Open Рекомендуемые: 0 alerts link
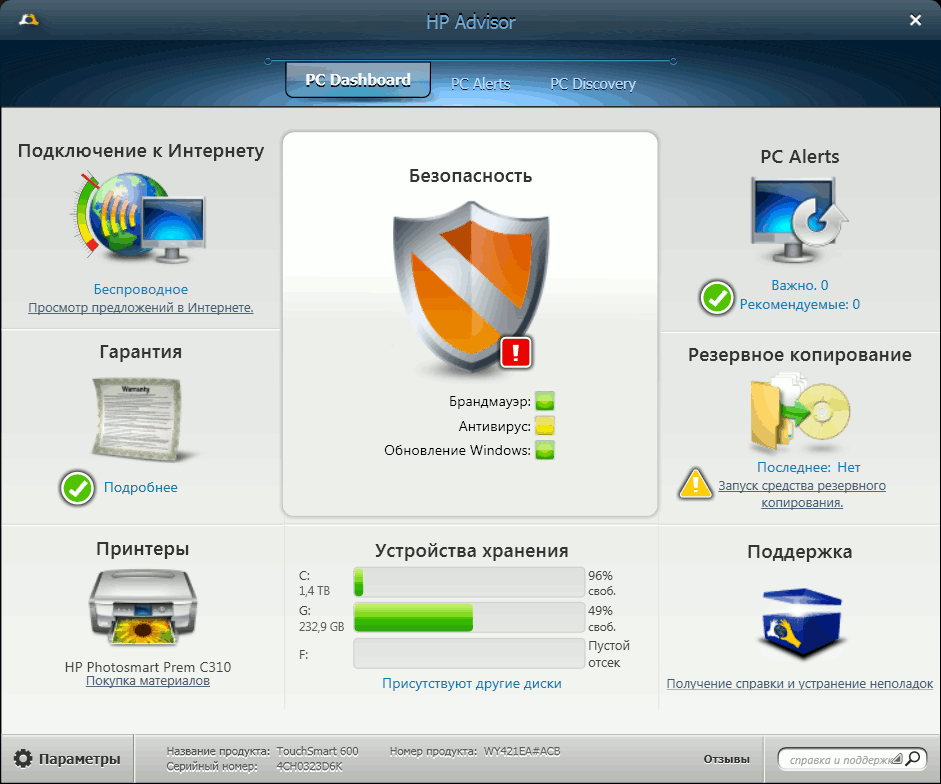The width and height of the screenshot is (941, 784). (799, 304)
